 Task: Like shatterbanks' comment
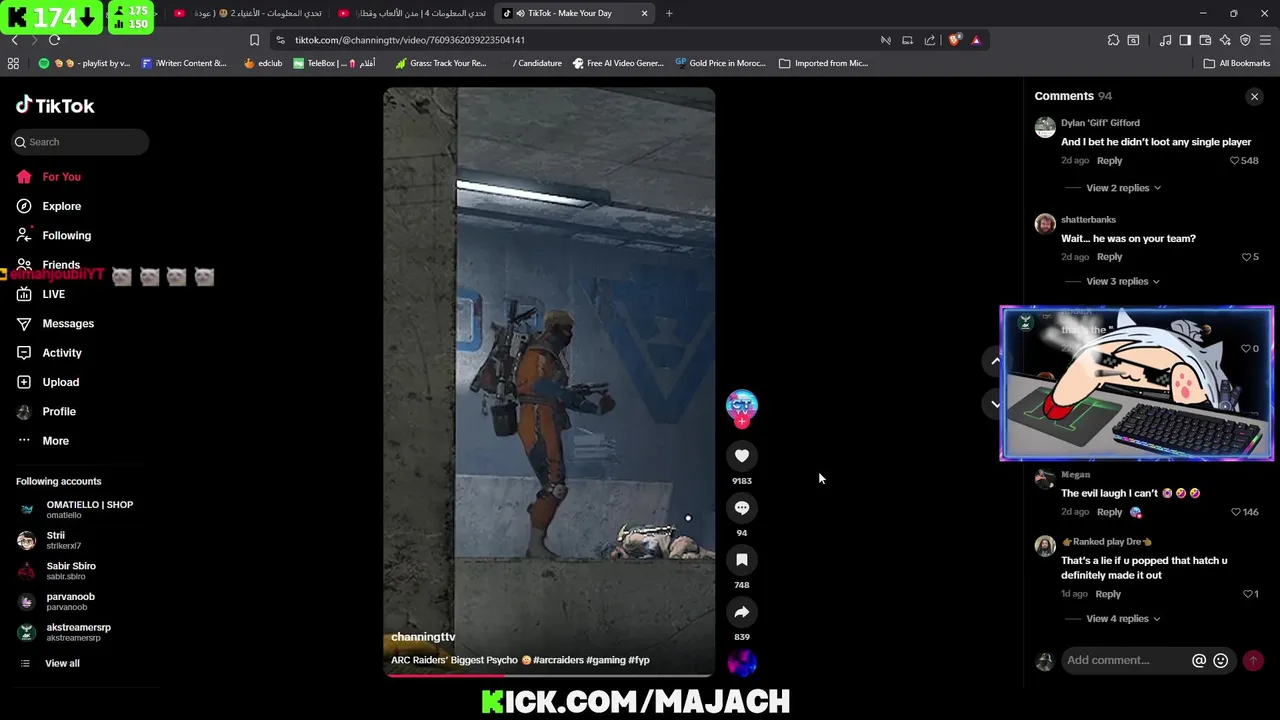[x=1246, y=257]
